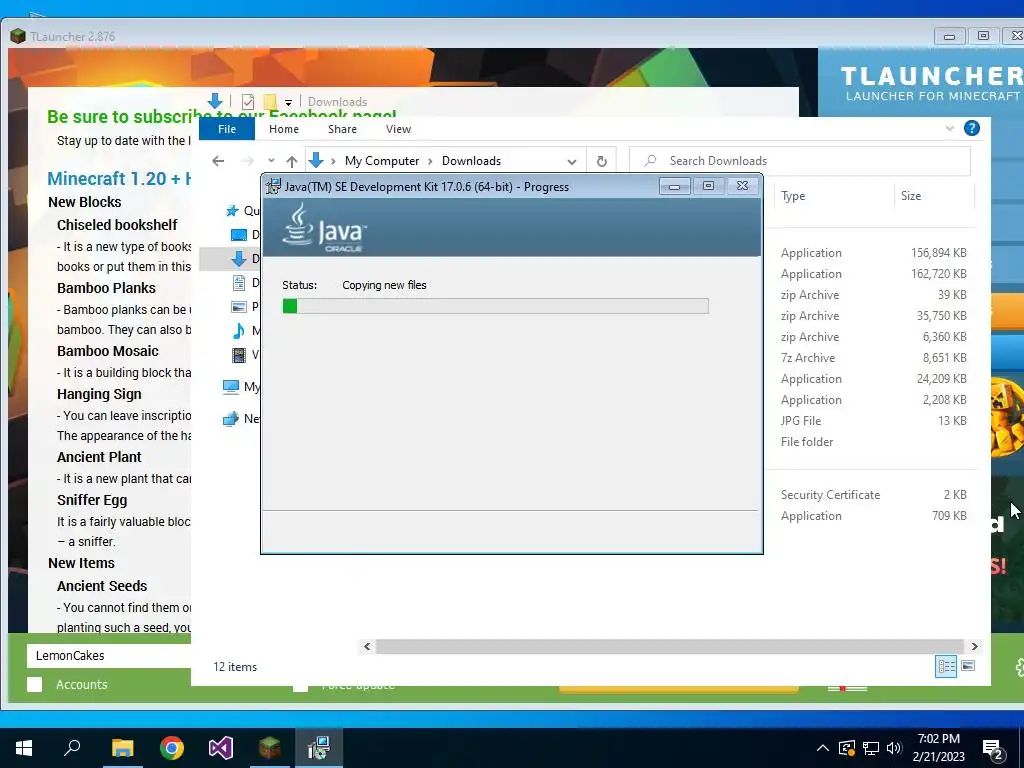Select Network in the navigation pane
The image size is (1024, 768).
pos(241,419)
